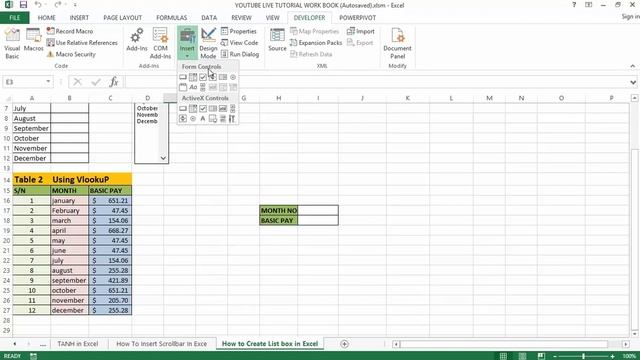Pick the ActiveX Spin Button
Screen dimensions: 640x360
(183, 118)
